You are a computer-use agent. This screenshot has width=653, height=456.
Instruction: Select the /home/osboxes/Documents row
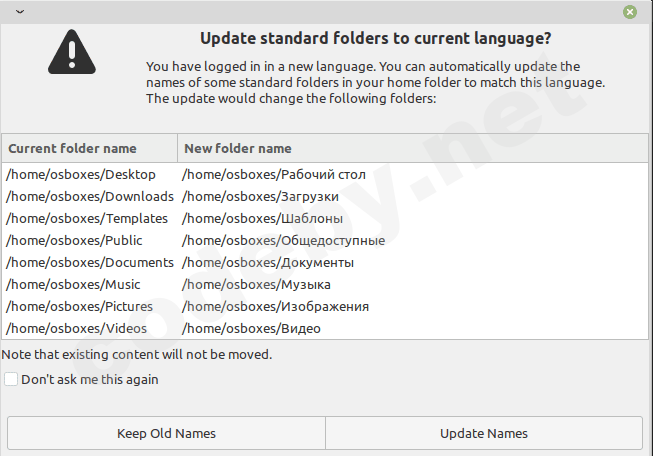point(90,263)
